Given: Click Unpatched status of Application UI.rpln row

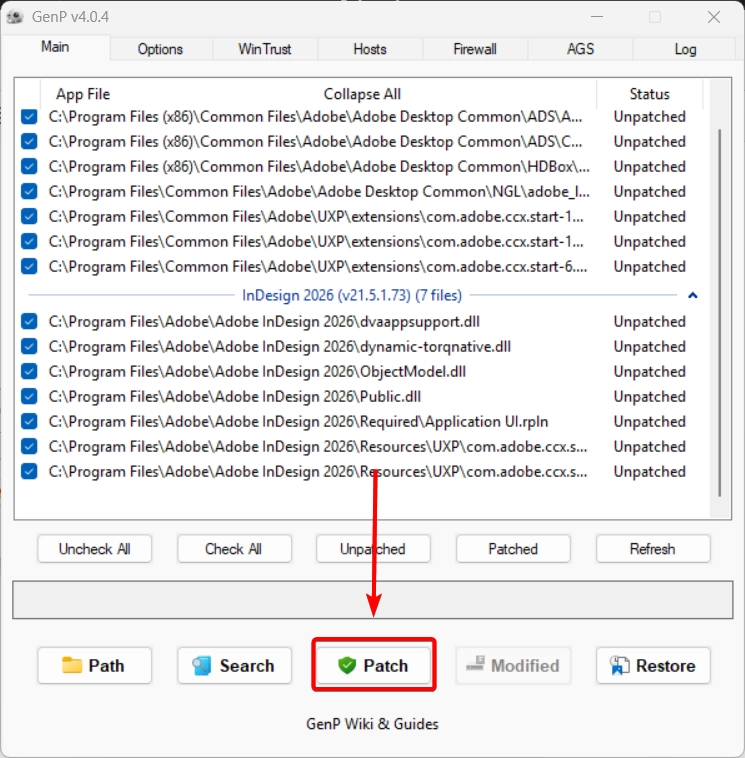Looking at the screenshot, I should point(649,422).
